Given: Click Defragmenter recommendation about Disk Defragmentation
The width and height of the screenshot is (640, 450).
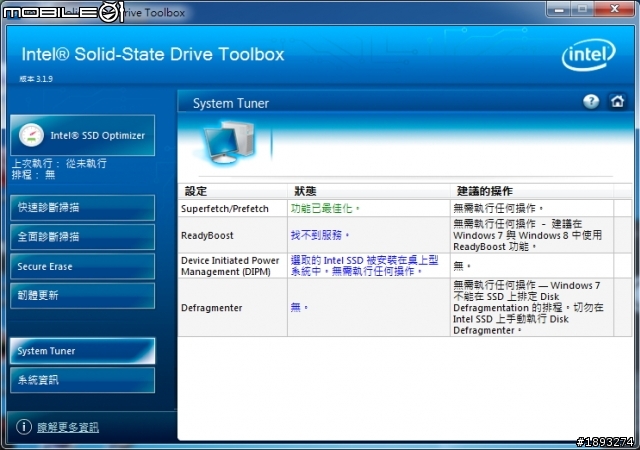Looking at the screenshot, I should (528, 307).
